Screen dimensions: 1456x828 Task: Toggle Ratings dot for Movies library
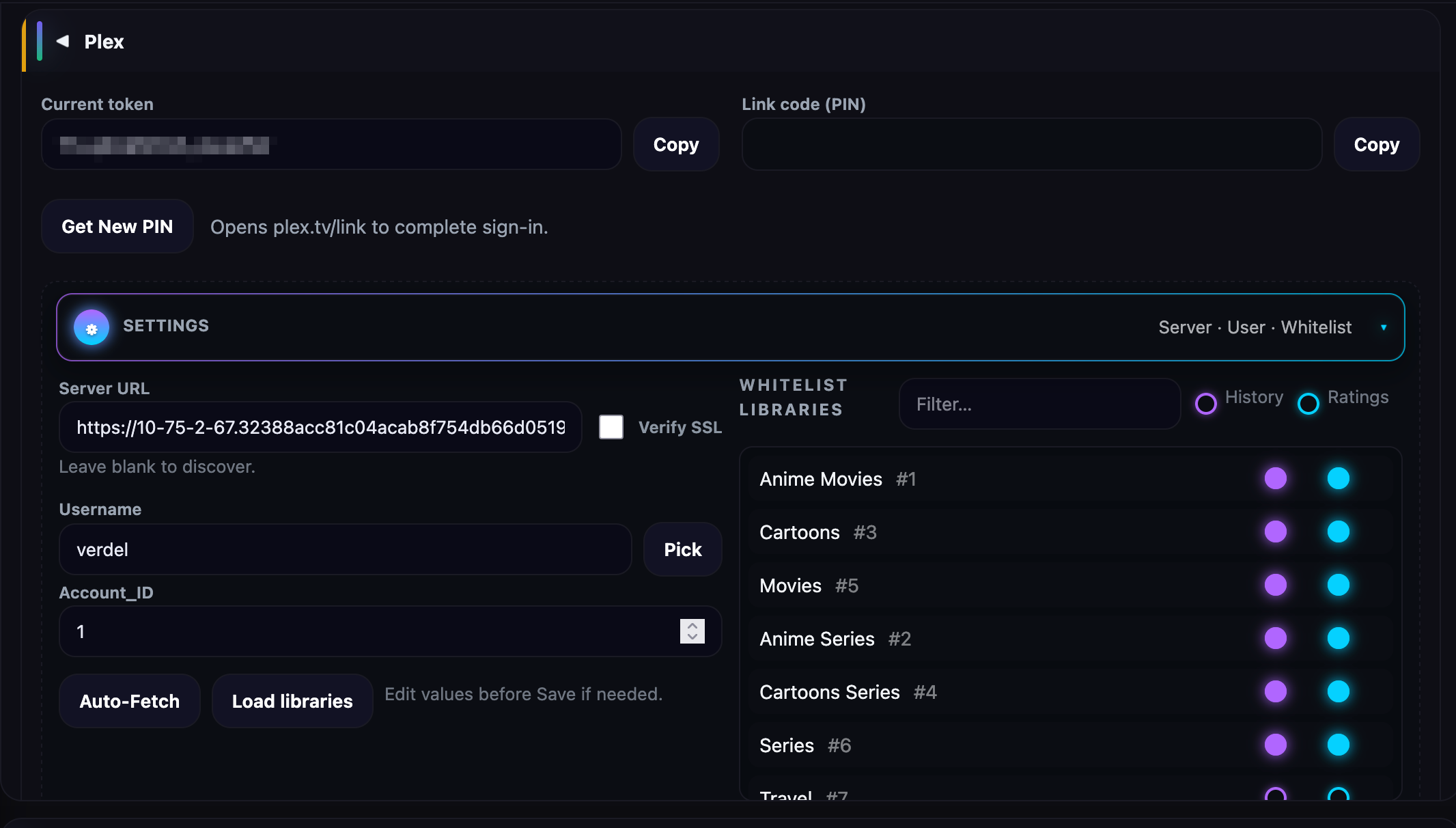pos(1338,585)
